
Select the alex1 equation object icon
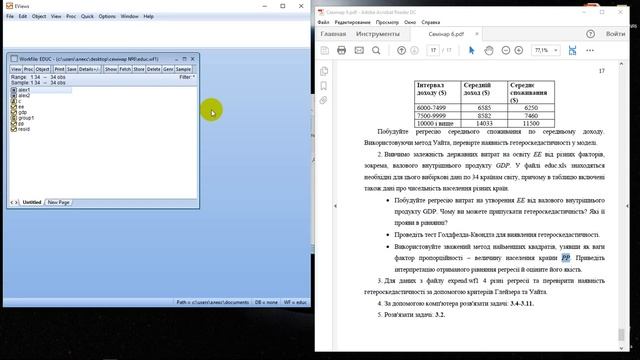point(14,90)
